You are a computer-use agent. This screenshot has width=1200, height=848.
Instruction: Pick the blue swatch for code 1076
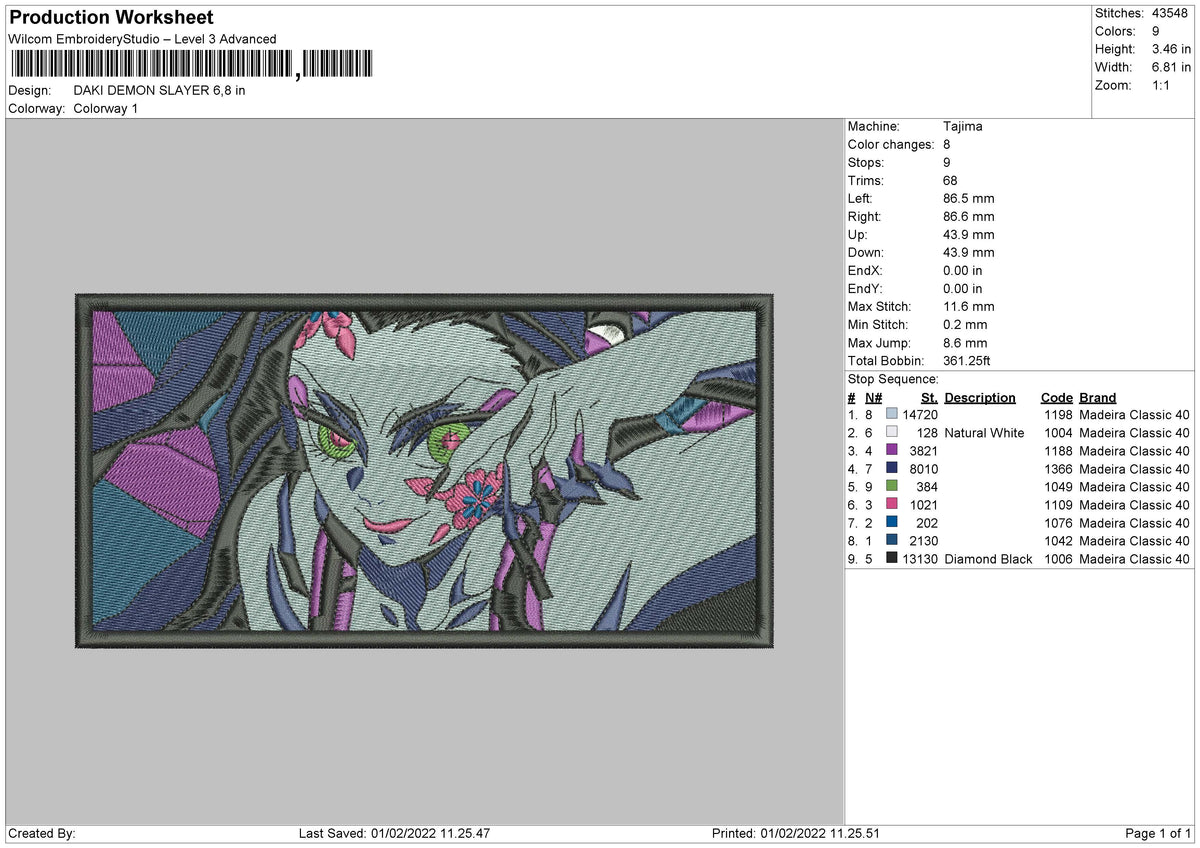[x=892, y=523]
